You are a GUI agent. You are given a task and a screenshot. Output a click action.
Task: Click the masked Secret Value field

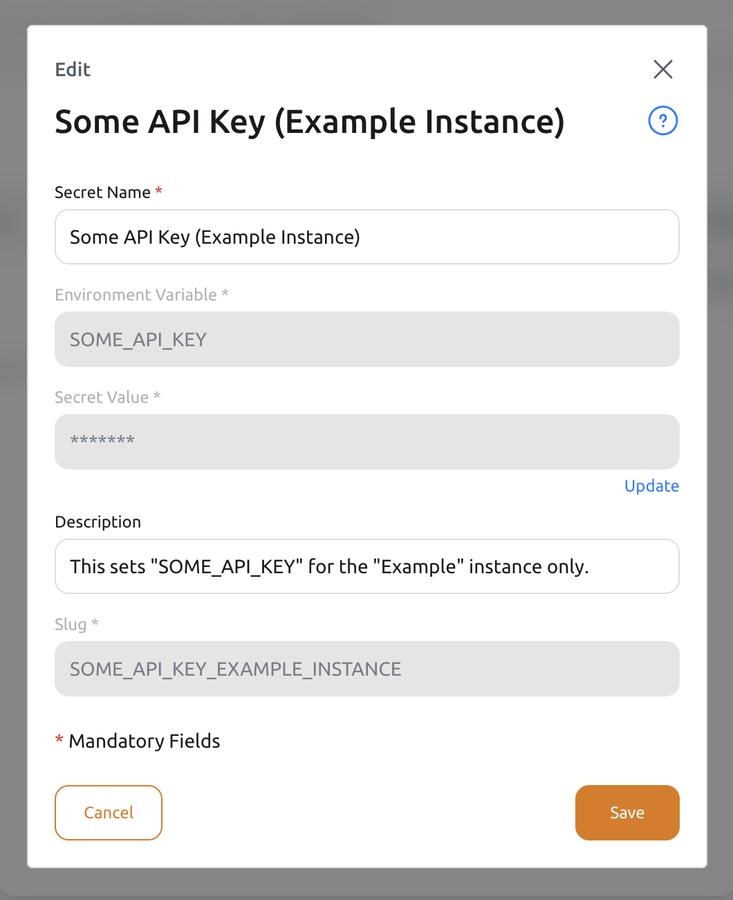point(367,441)
